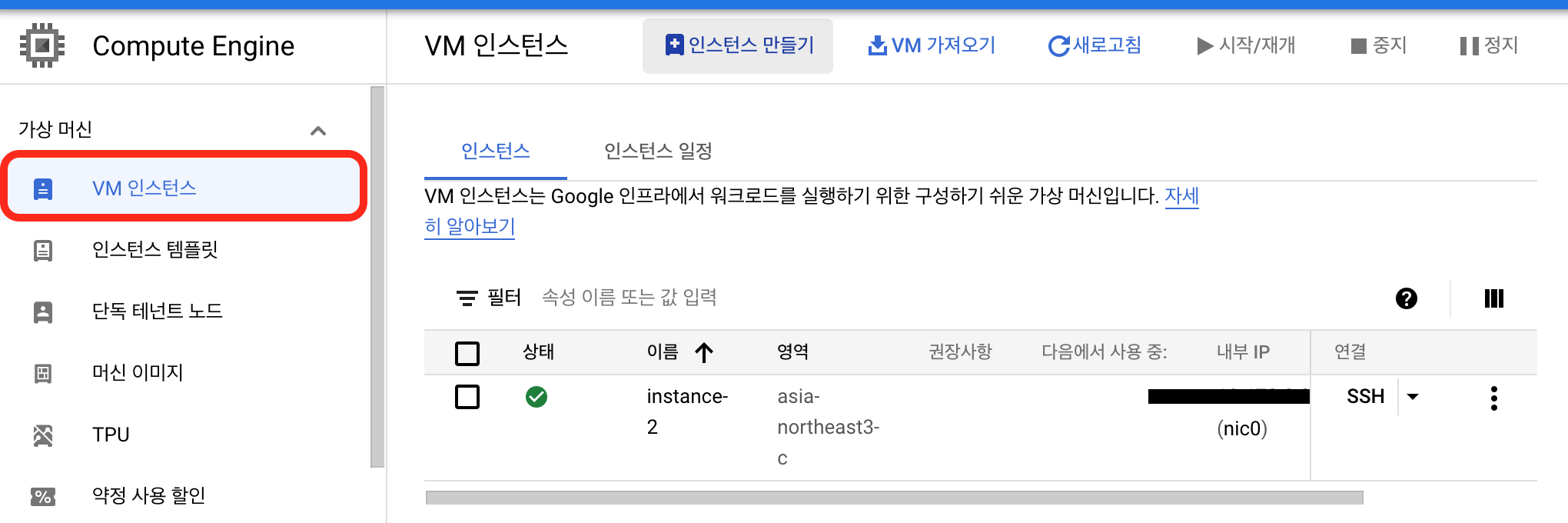The width and height of the screenshot is (1568, 523).
Task: Collapse the 가상 머신 section
Action: 318,131
